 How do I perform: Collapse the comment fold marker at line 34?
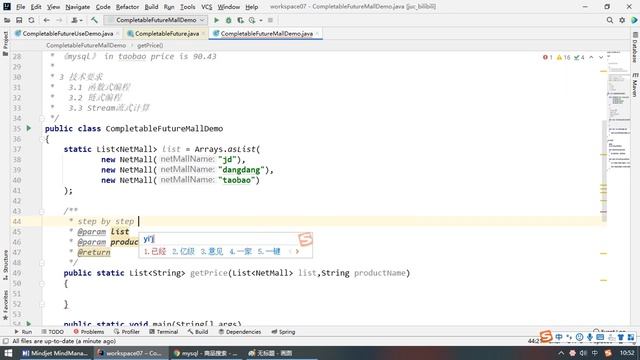[42, 118]
